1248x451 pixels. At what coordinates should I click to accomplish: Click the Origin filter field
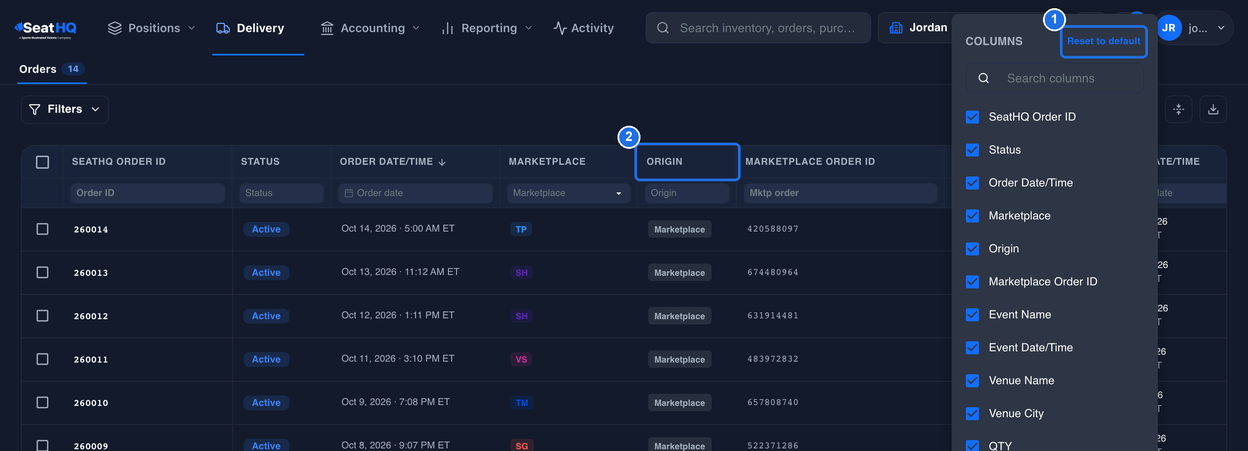687,193
